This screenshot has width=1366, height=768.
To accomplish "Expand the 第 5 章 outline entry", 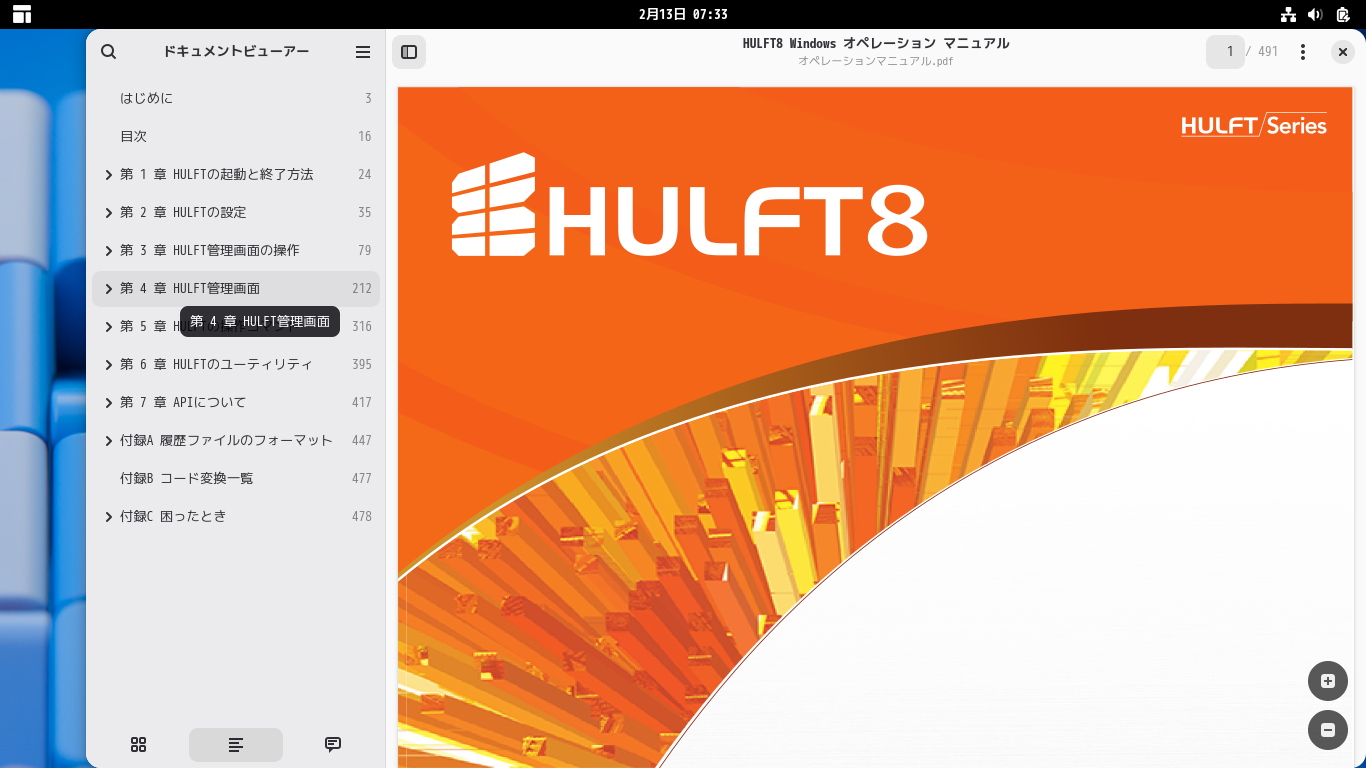I will pyautogui.click(x=108, y=327).
